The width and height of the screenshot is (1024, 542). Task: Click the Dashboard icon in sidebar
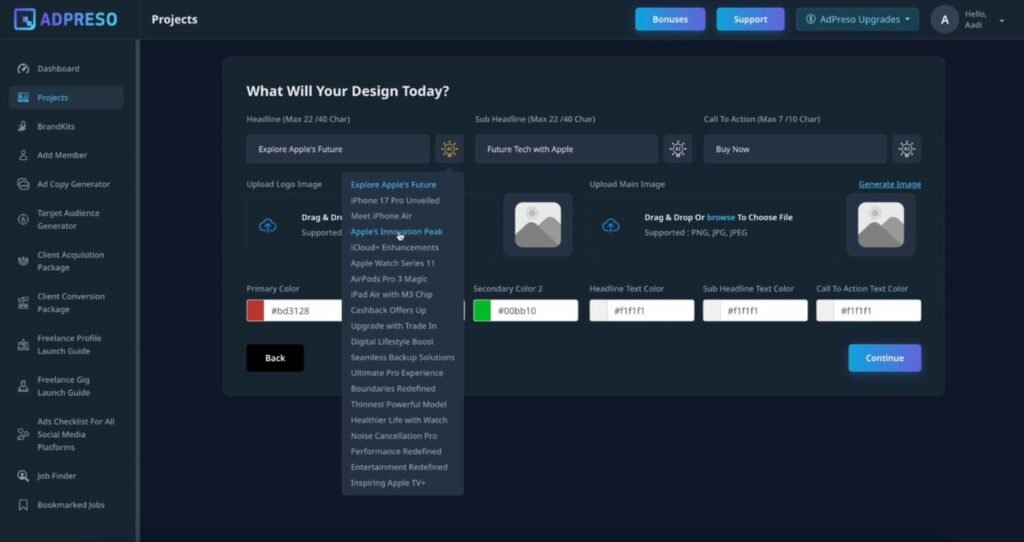24,69
